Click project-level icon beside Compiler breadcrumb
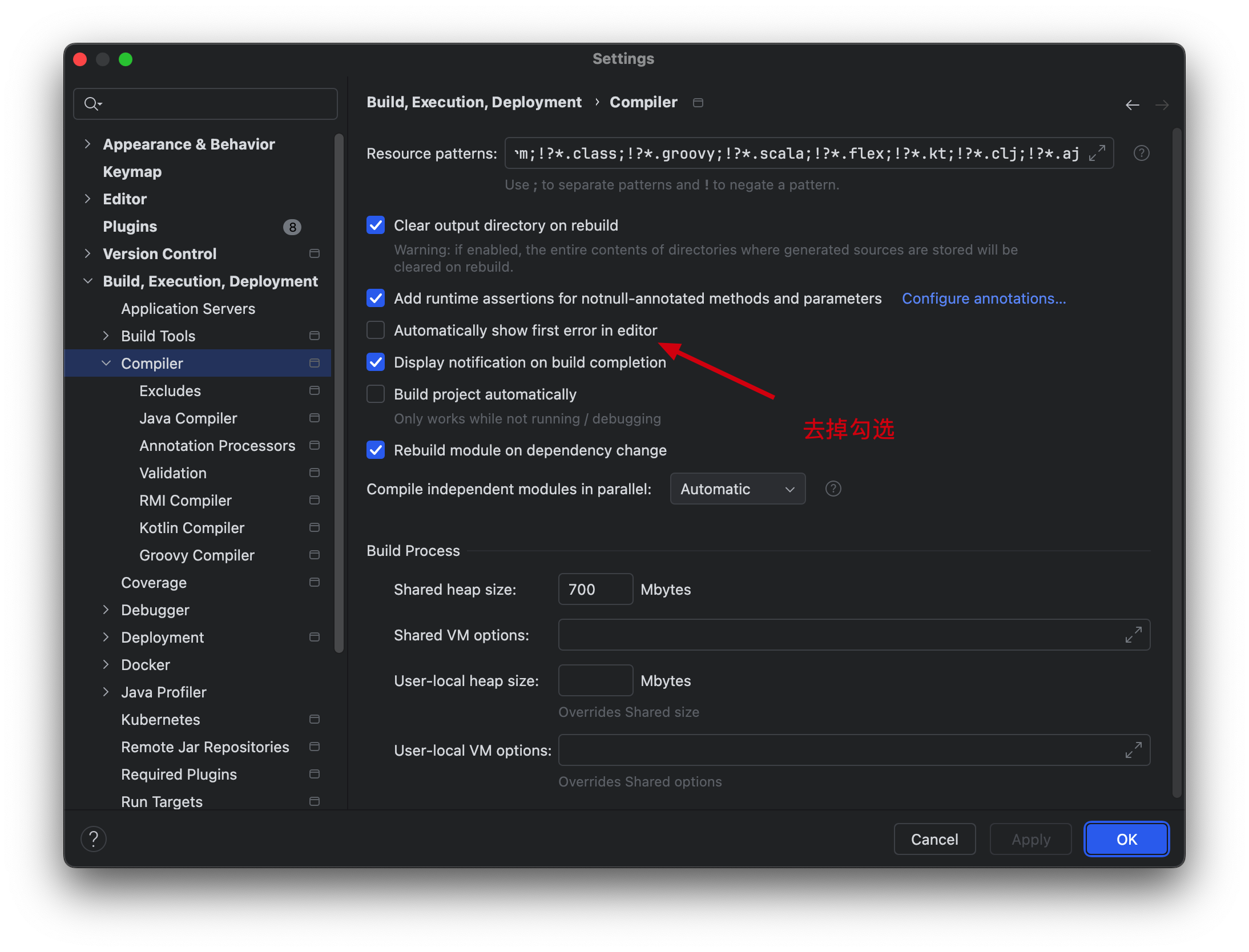 pos(698,103)
